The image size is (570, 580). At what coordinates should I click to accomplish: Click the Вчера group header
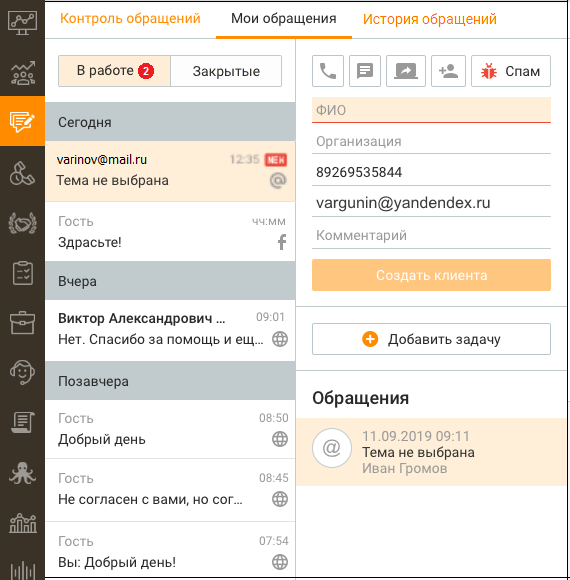click(170, 281)
